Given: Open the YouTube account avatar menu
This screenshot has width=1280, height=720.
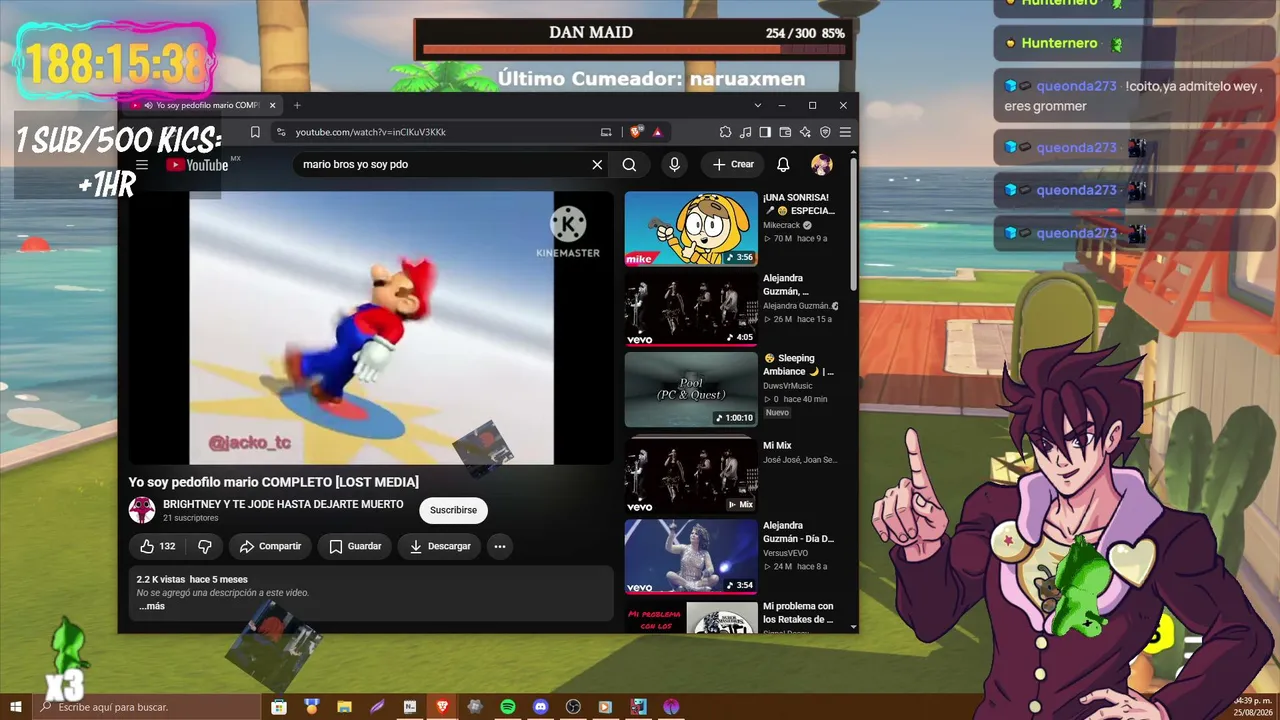Looking at the screenshot, I should [x=822, y=165].
